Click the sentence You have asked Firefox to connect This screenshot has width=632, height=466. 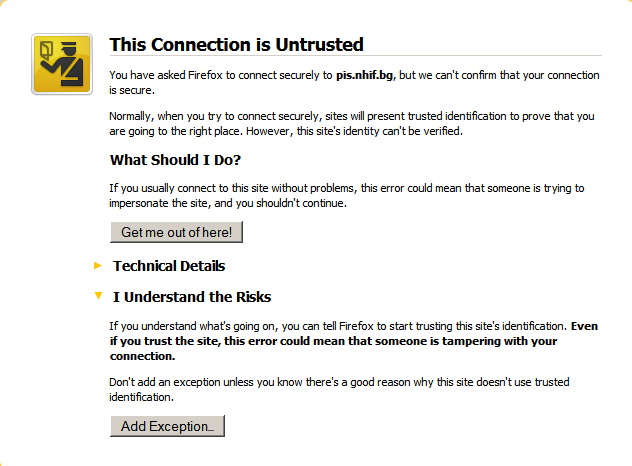[x=354, y=83]
